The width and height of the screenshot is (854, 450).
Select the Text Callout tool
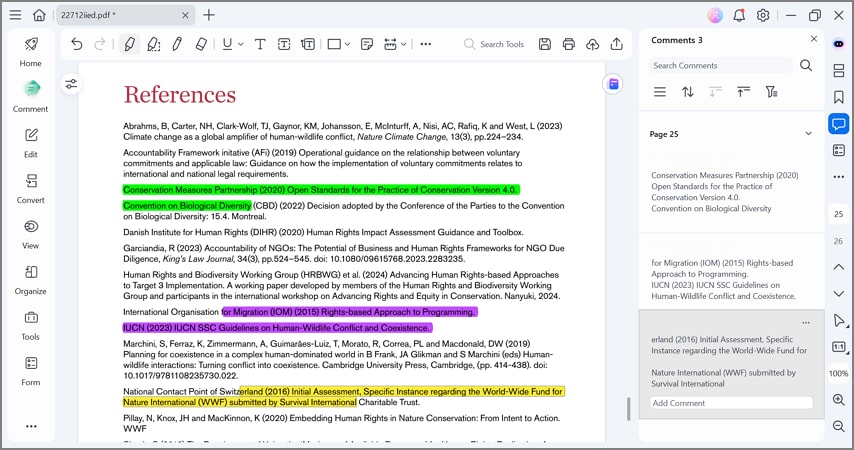coord(308,44)
